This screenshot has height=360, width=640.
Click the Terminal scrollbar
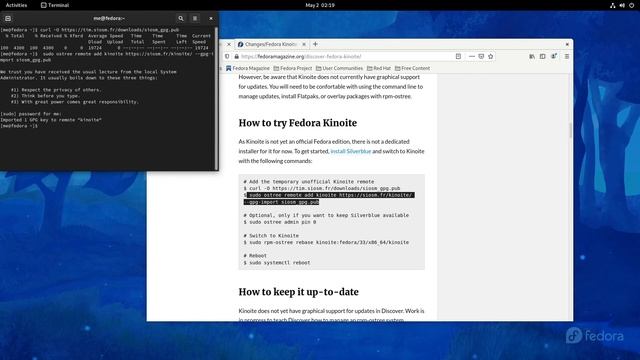coord(216,98)
